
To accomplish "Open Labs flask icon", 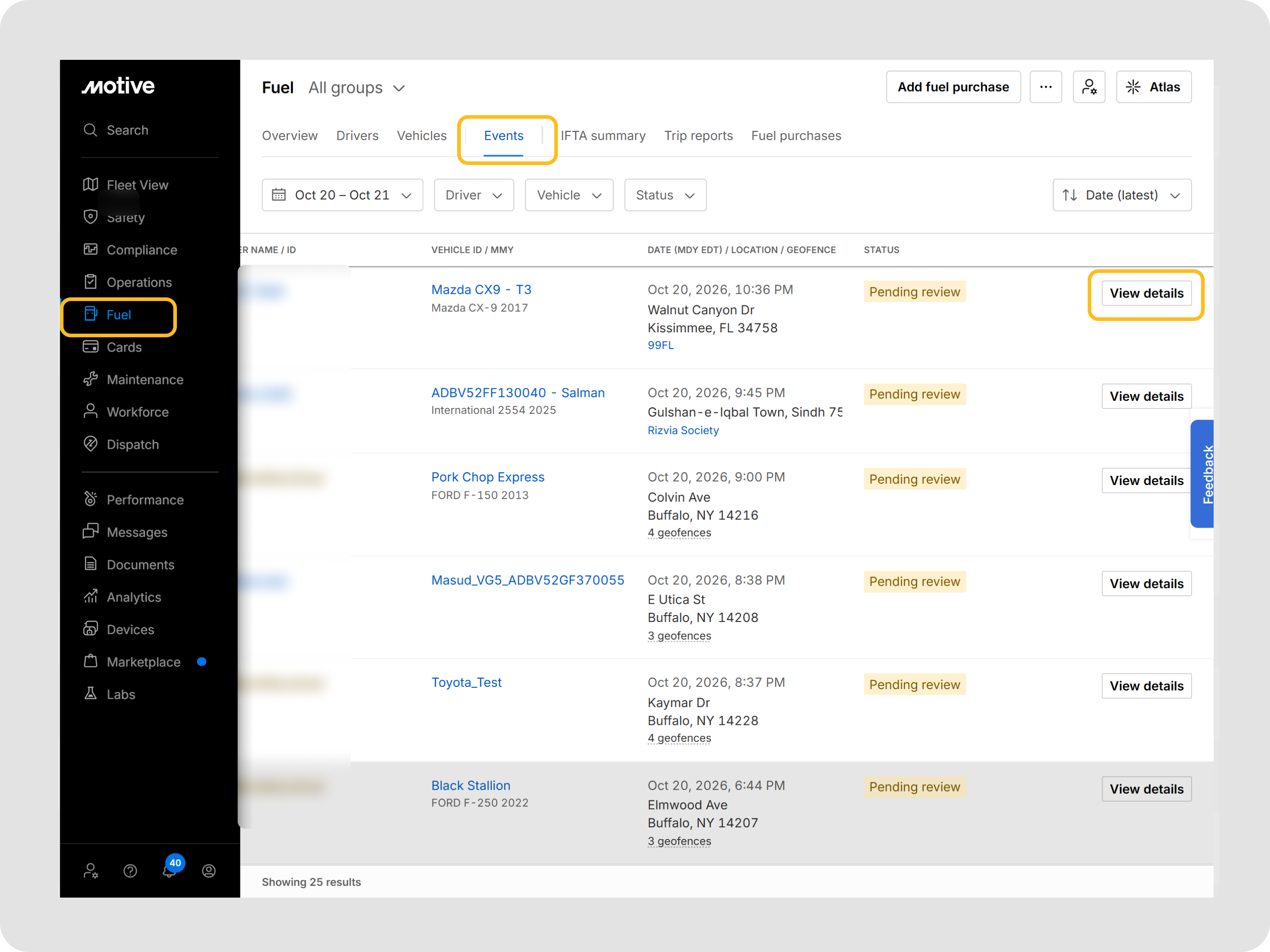I will point(90,694).
